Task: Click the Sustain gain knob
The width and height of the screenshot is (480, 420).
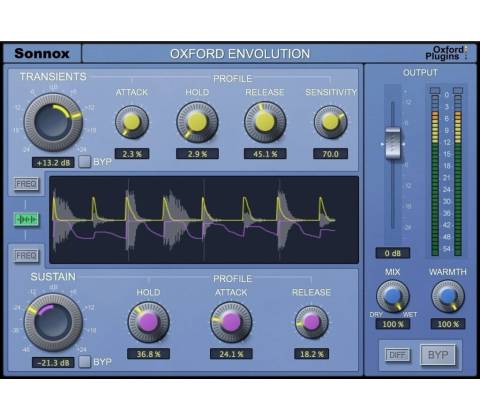Action: click(53, 322)
